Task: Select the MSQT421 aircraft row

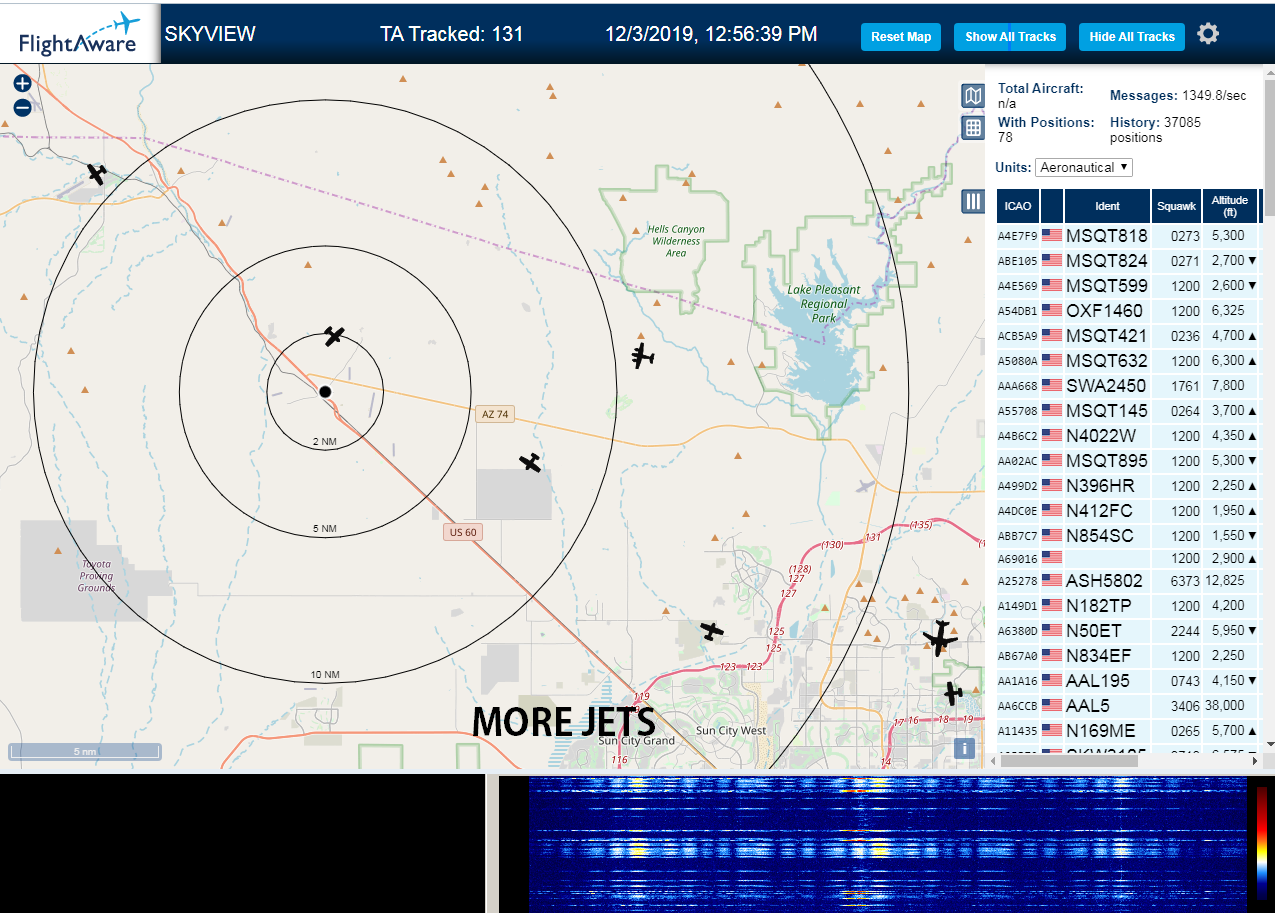Action: [1127, 336]
